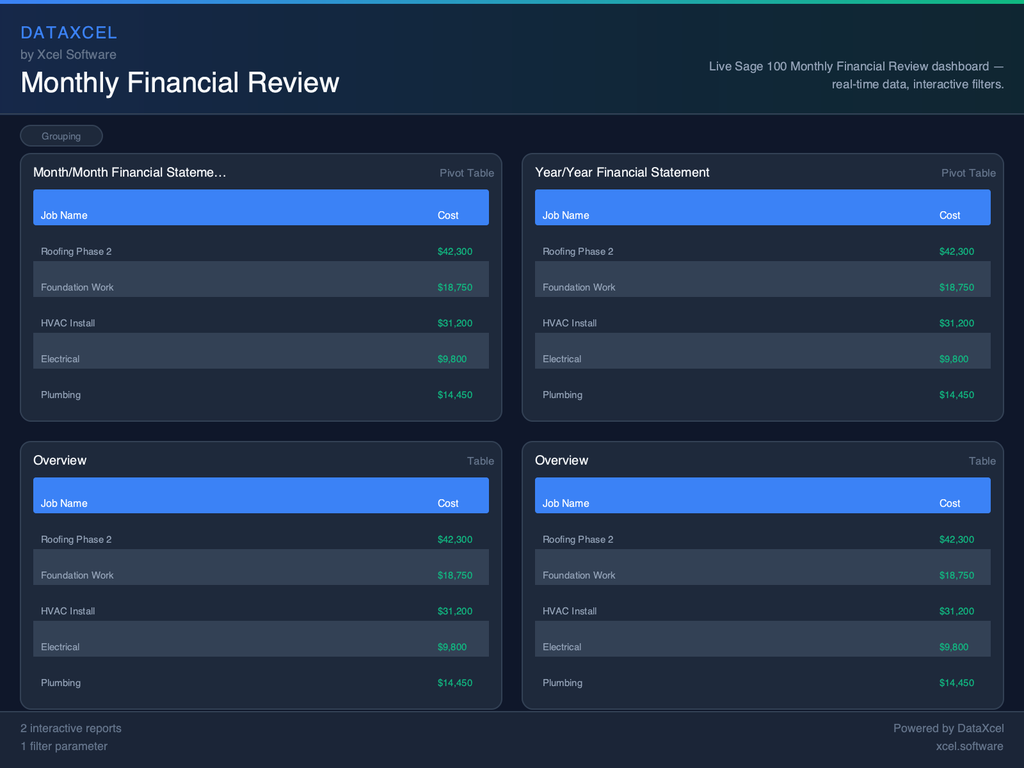Select Roofing Phase 2 row in Month/Month table
This screenshot has width=1024, height=768.
(x=260, y=251)
